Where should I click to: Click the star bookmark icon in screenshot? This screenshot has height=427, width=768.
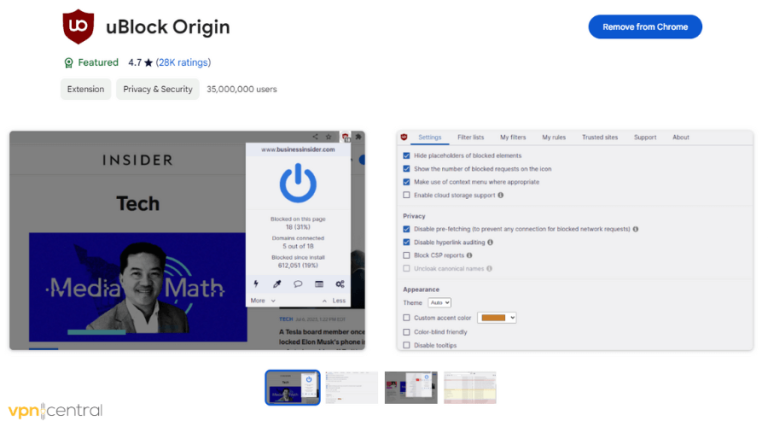coord(329,137)
